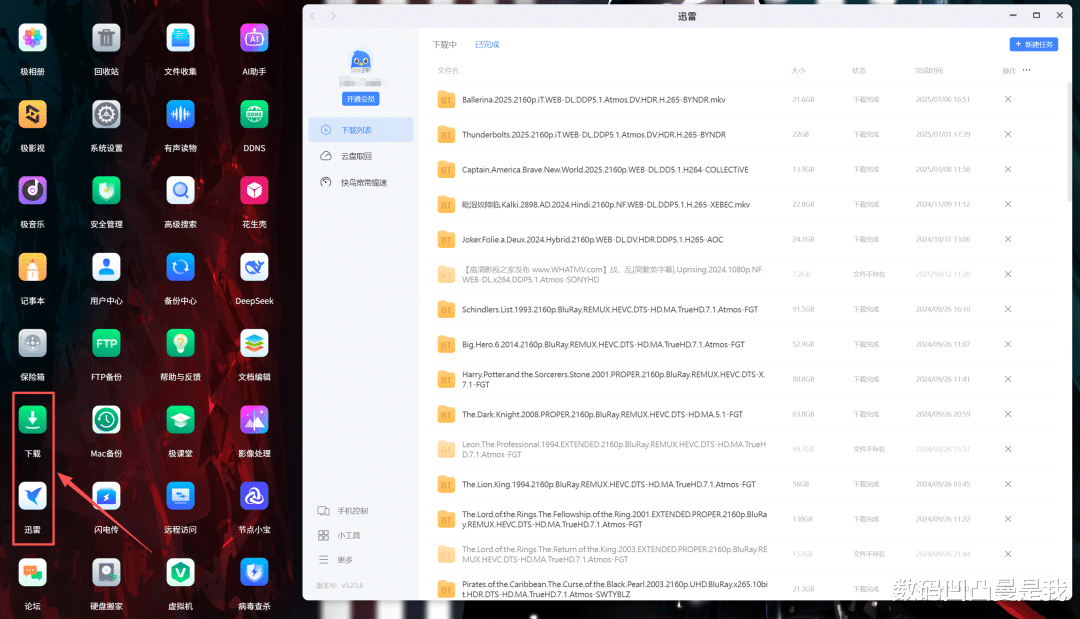
Task: Launch the 备份中心 backup center app
Action: 180,267
